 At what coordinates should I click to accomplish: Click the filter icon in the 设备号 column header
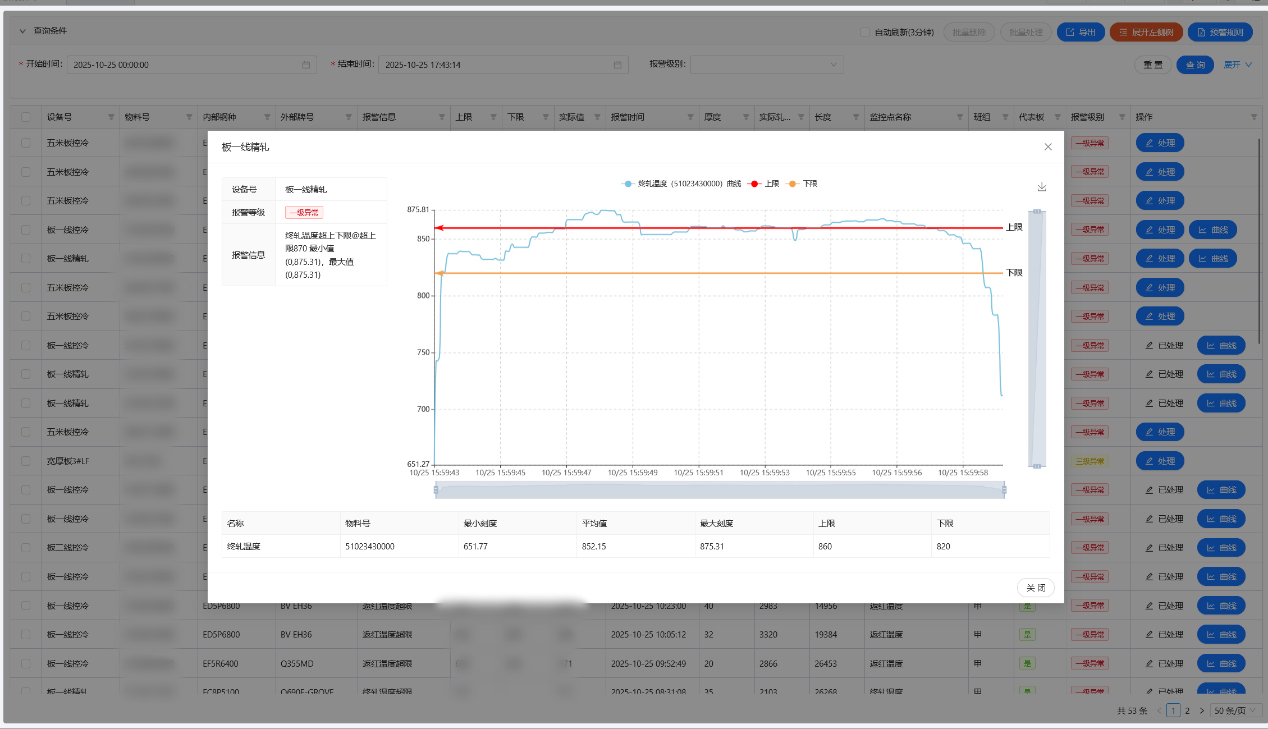coord(112,117)
